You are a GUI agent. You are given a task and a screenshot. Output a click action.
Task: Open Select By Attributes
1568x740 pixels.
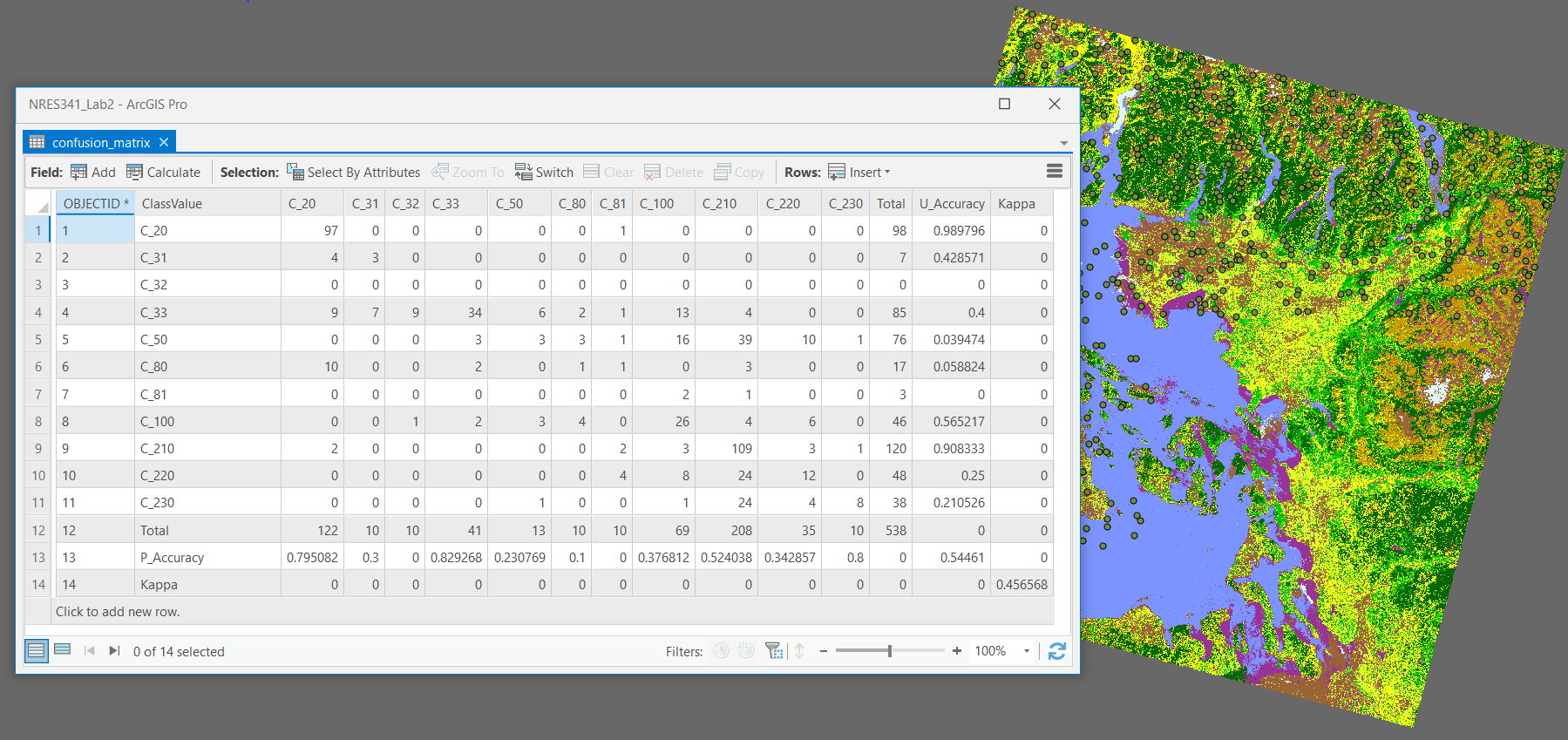tap(353, 172)
